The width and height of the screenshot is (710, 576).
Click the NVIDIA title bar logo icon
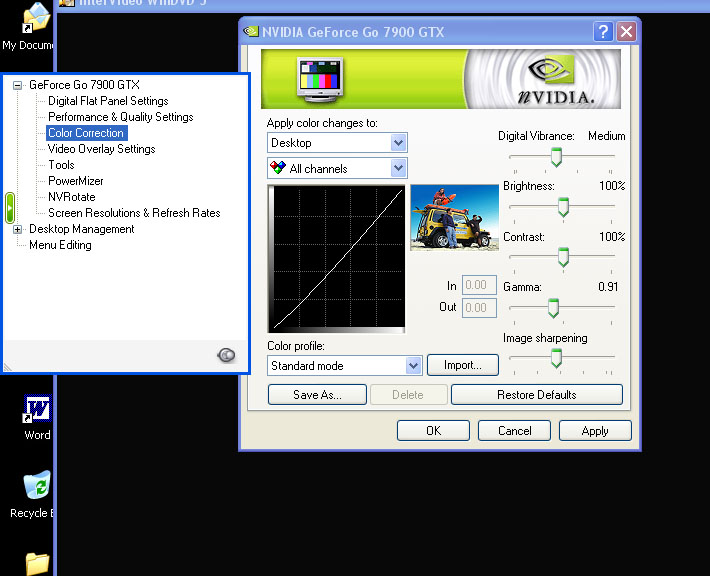click(x=250, y=31)
